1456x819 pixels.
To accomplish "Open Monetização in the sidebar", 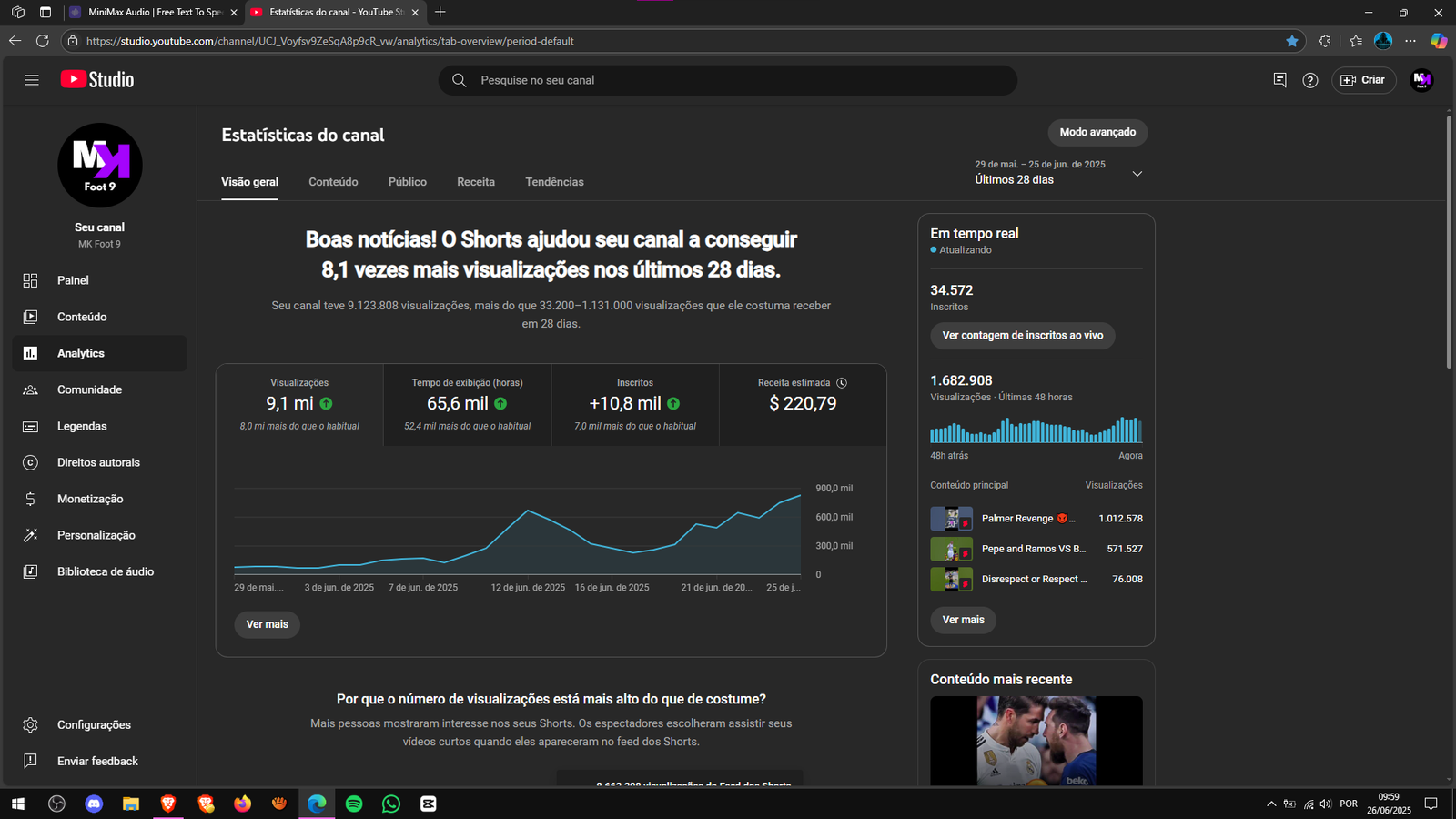I will (90, 499).
